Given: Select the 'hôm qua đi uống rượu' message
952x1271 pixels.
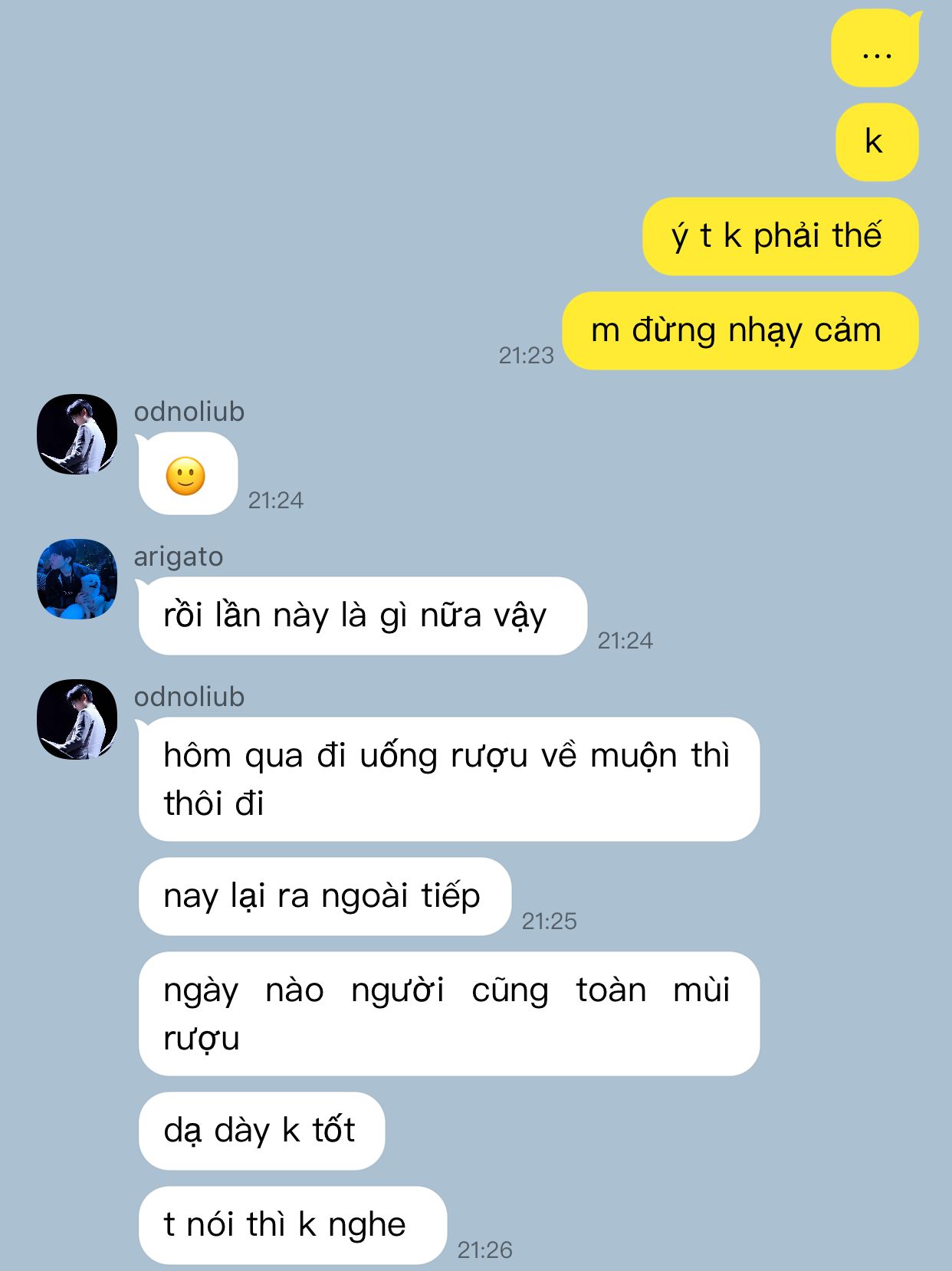Looking at the screenshot, I should 449,780.
